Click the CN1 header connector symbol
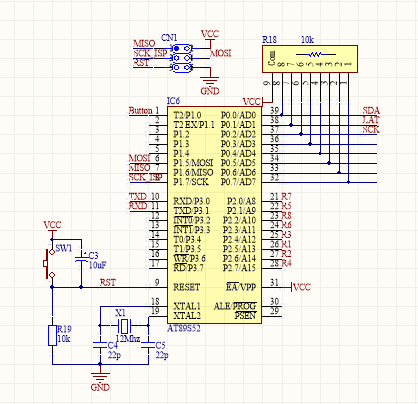 pyautogui.click(x=181, y=58)
